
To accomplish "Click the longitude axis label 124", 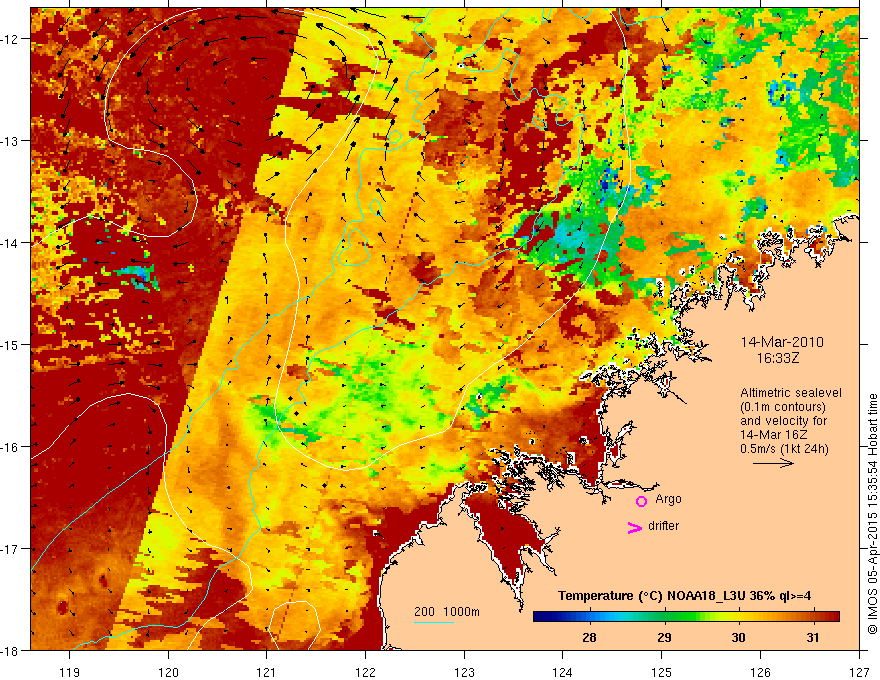I will coord(563,672).
